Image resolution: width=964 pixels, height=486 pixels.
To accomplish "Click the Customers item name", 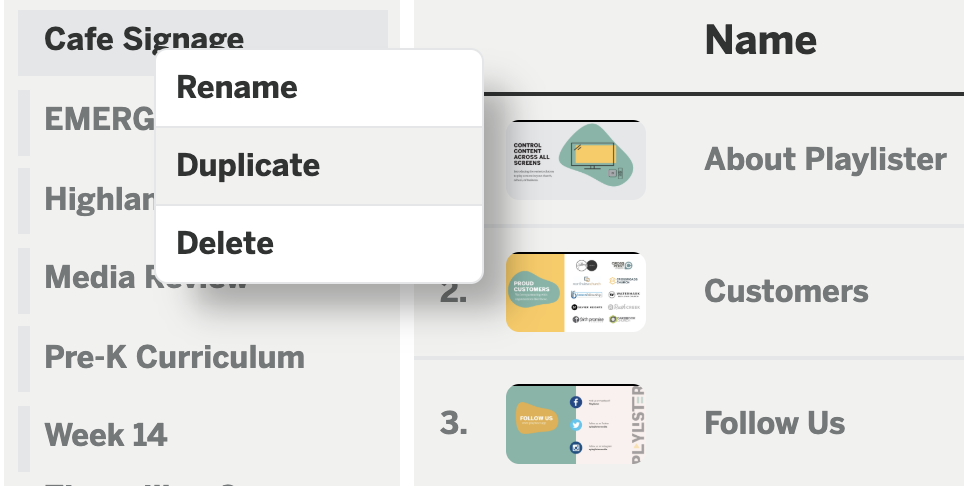I will (786, 291).
